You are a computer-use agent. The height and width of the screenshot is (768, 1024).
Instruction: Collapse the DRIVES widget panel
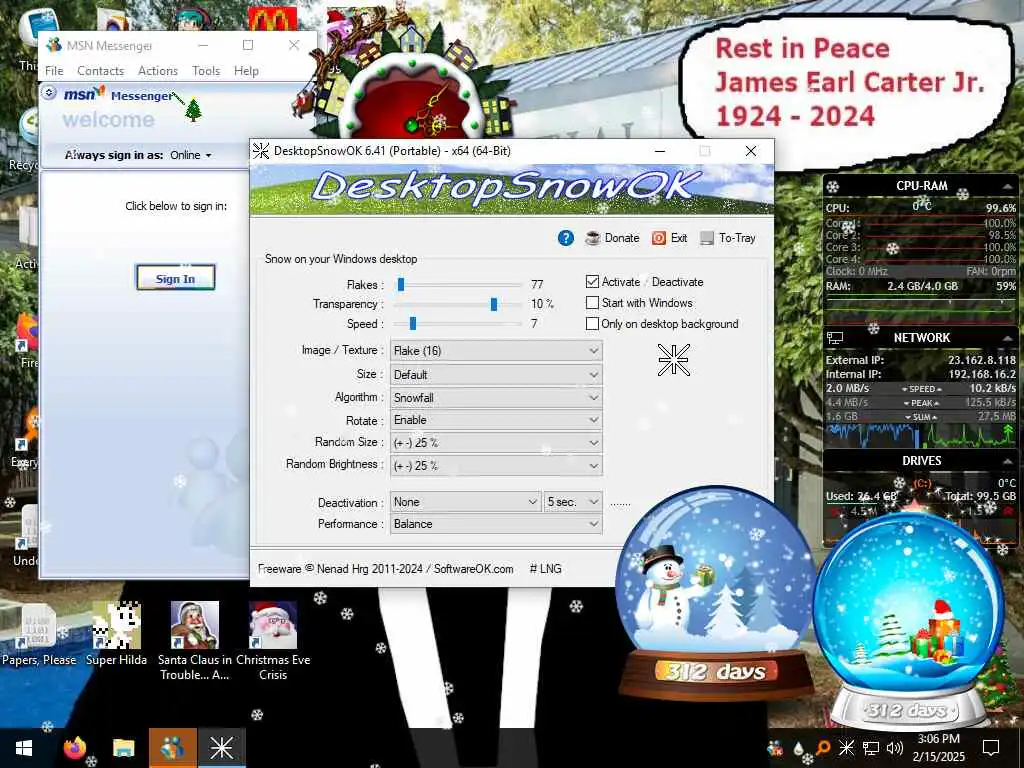[1008, 460]
